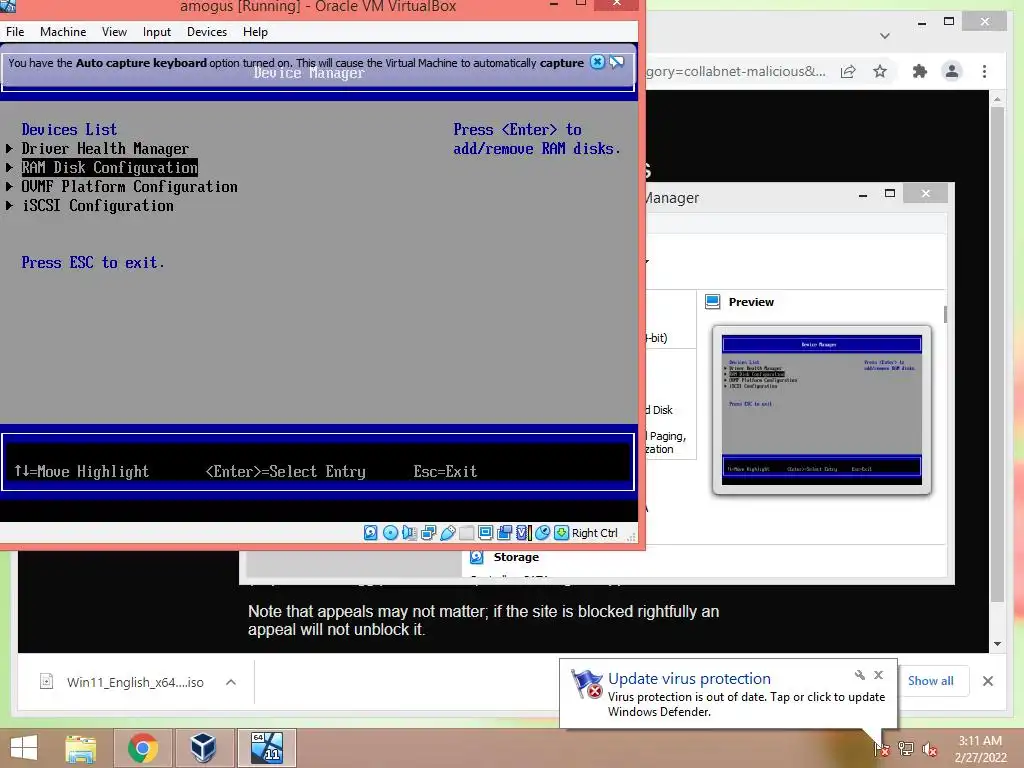Select Driver Health Manager entry
1024x768 pixels.
point(105,149)
